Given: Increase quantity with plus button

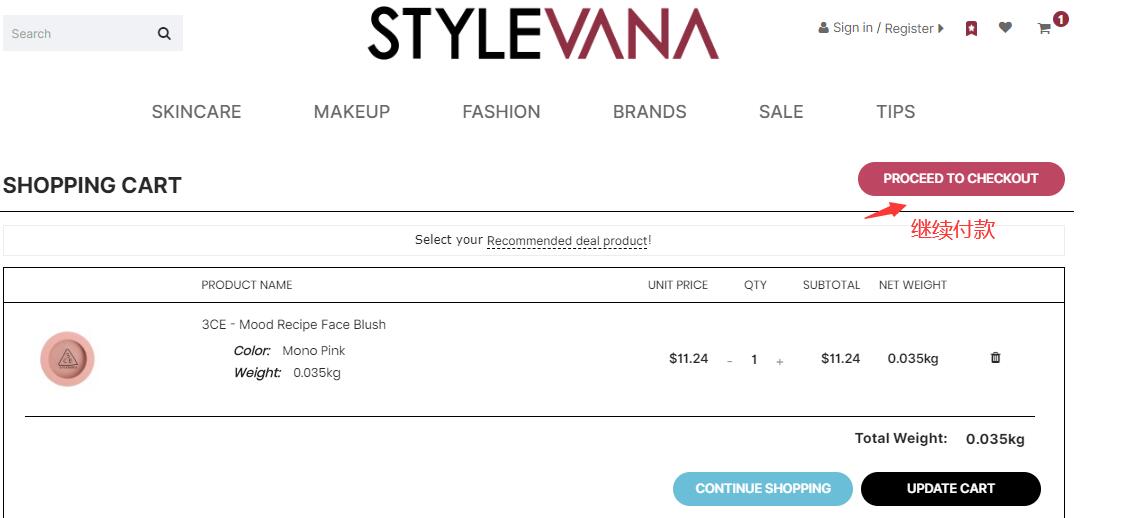Looking at the screenshot, I should pyautogui.click(x=780, y=361).
